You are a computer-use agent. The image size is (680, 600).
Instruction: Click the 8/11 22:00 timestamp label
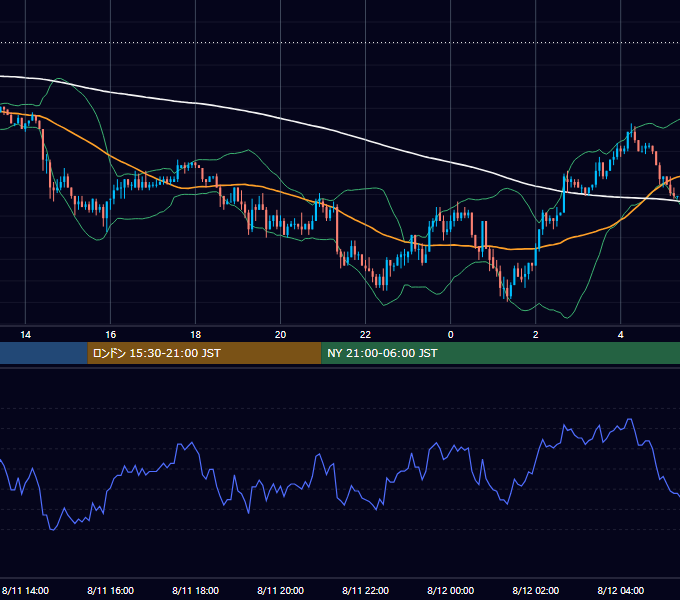click(366, 590)
